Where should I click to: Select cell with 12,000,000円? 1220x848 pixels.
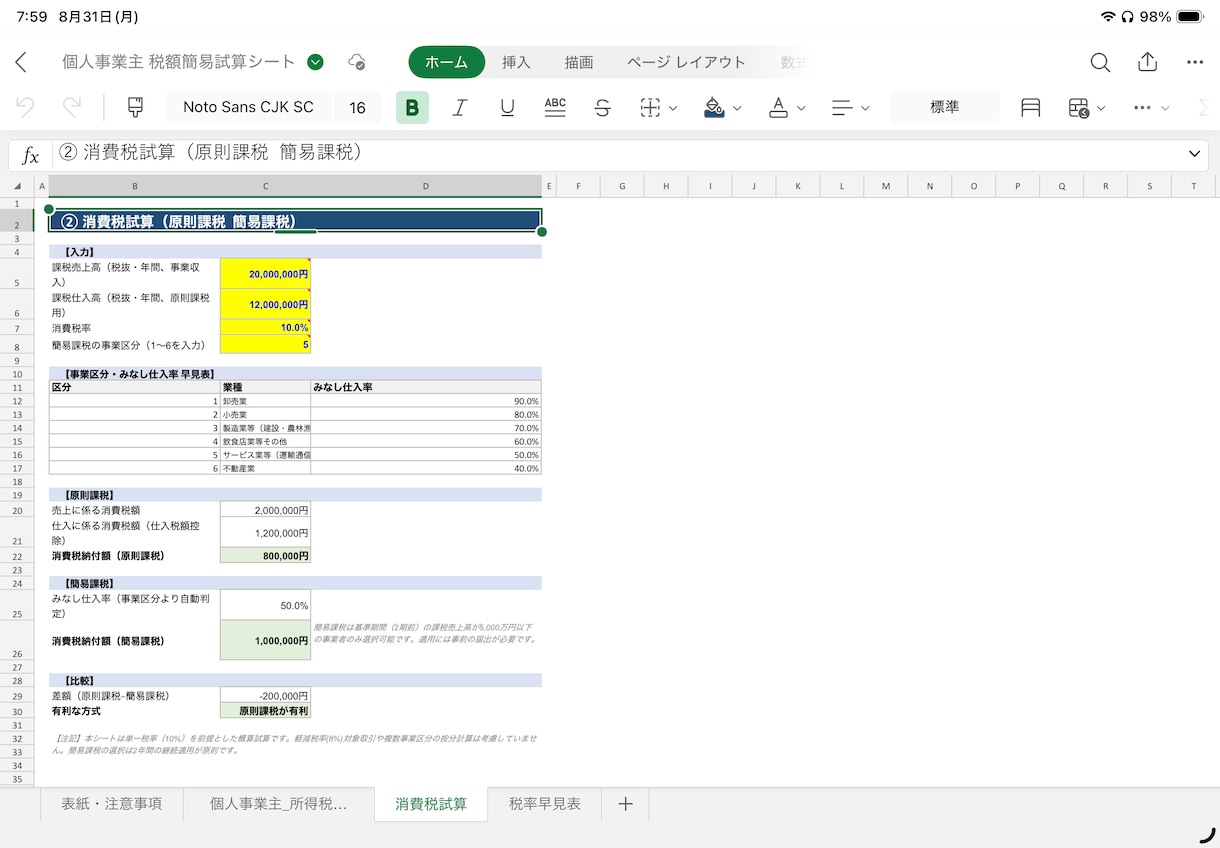pyautogui.click(x=265, y=304)
